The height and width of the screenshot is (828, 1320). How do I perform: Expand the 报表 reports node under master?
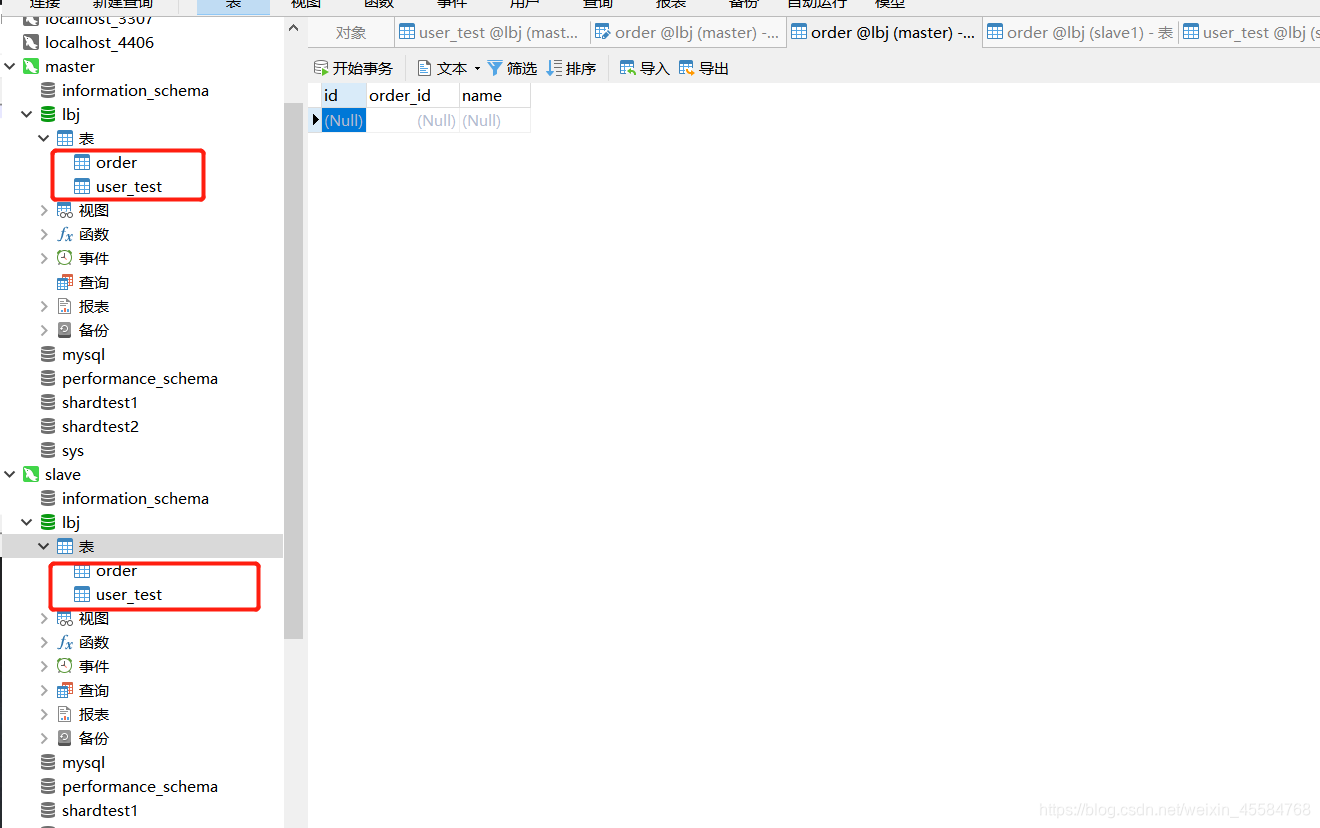(x=44, y=306)
